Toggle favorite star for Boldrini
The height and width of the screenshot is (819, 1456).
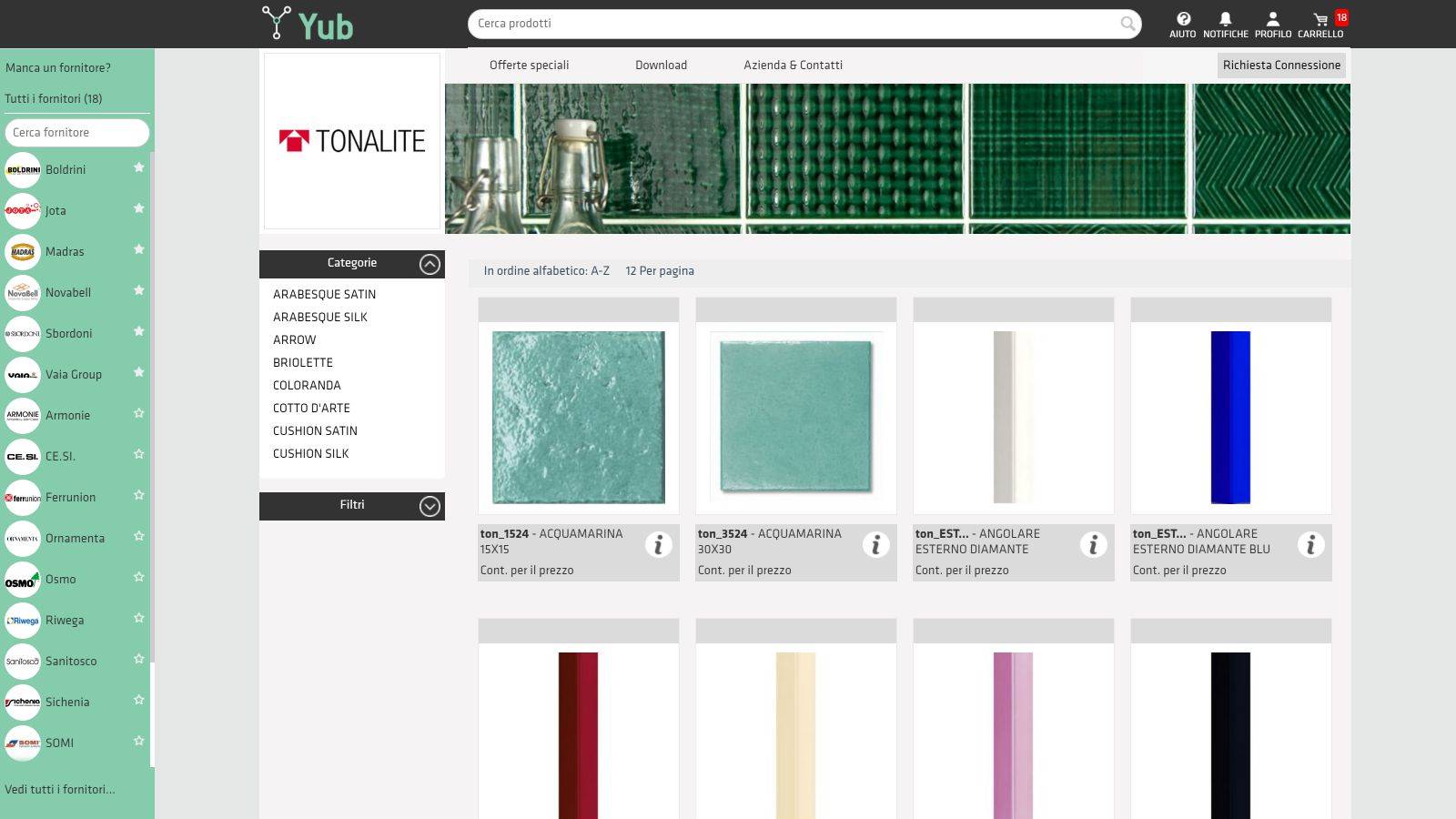pyautogui.click(x=139, y=167)
